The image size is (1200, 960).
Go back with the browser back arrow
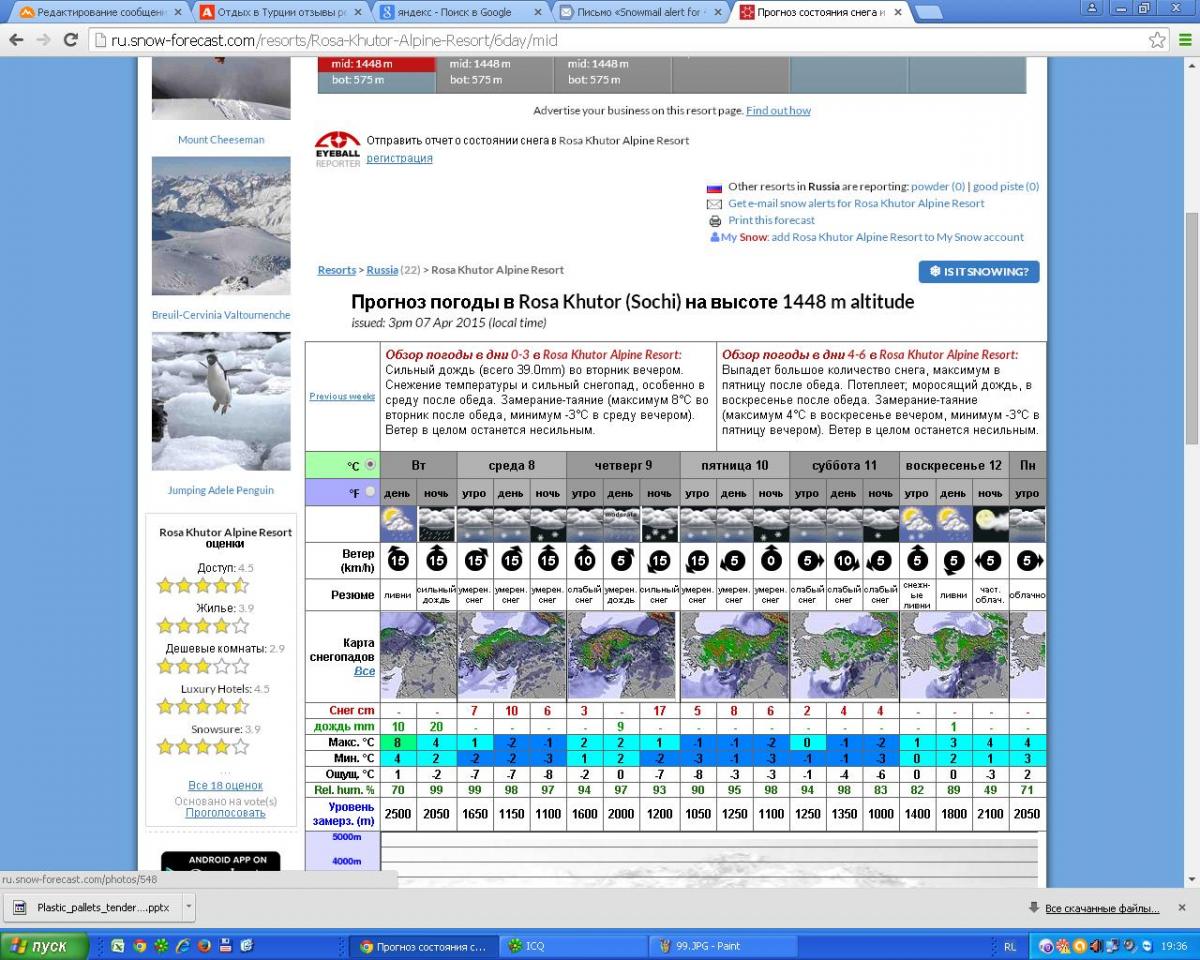pyautogui.click(x=16, y=41)
